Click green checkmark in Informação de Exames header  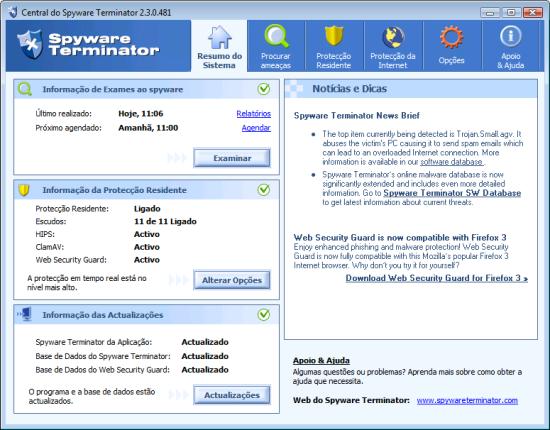point(264,89)
